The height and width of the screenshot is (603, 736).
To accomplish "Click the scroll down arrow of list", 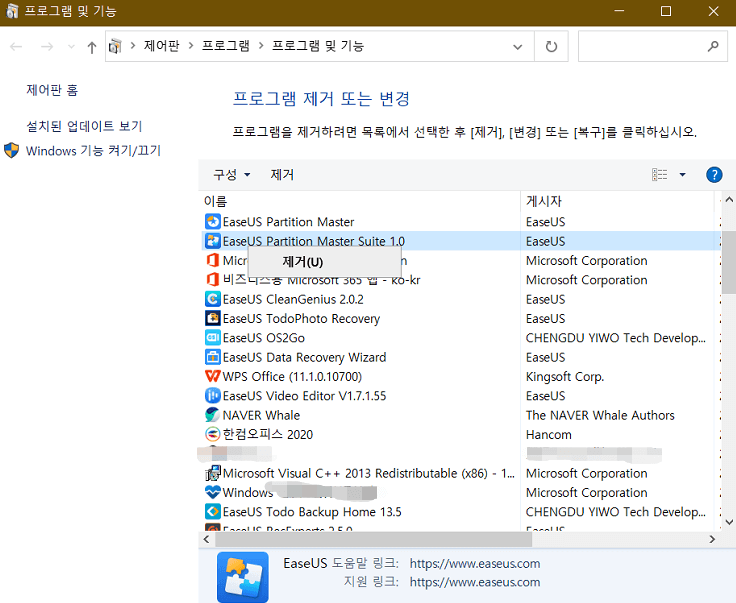I will pyautogui.click(x=728, y=522).
